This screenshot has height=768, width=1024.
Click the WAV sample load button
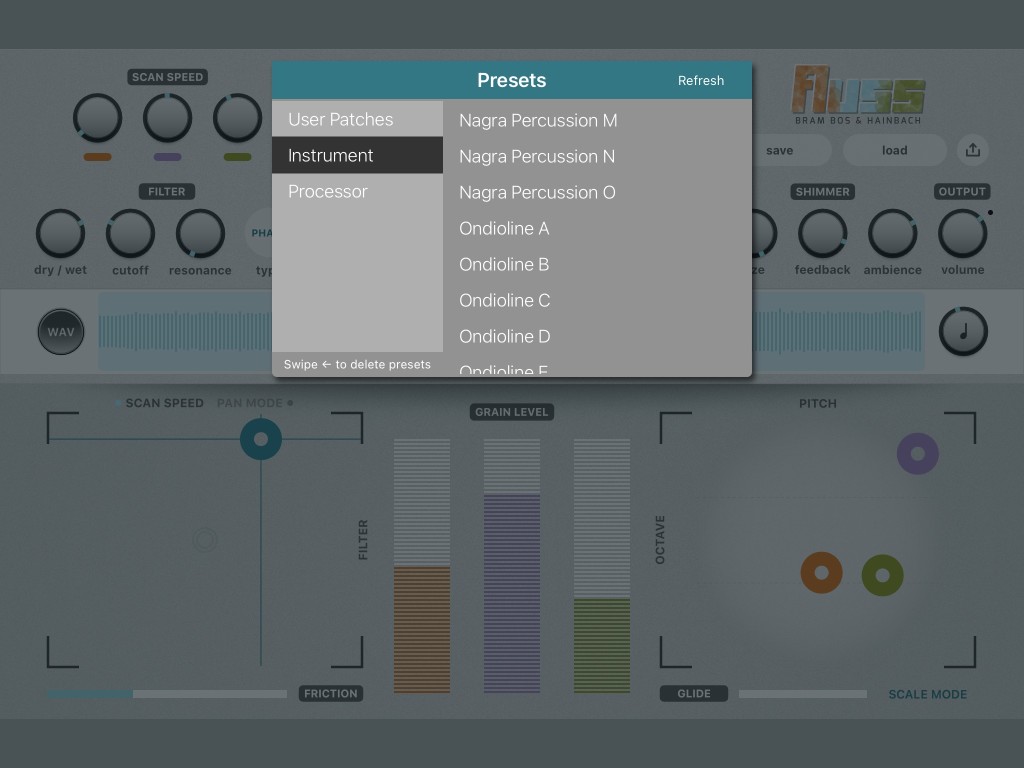tap(61, 332)
